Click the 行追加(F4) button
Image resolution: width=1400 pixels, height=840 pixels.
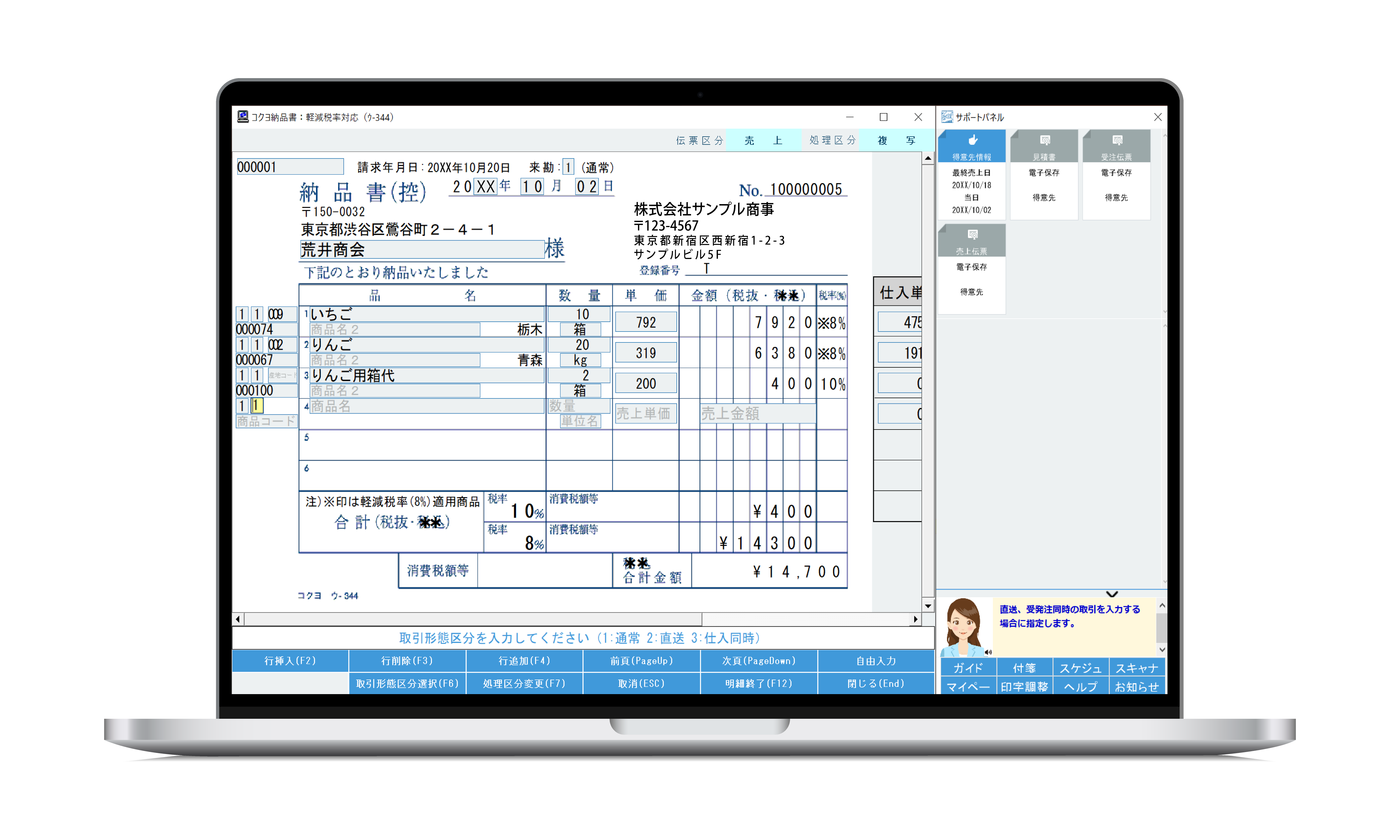point(524,661)
